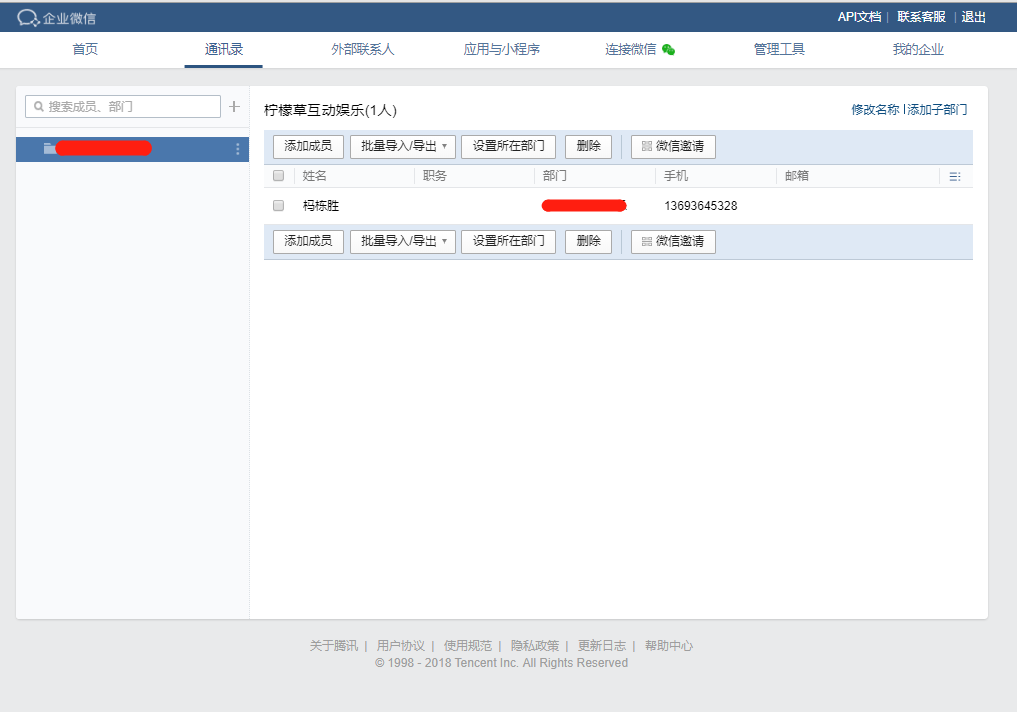Click top 微信邀请 QR code button
The height and width of the screenshot is (712, 1017).
tap(672, 146)
